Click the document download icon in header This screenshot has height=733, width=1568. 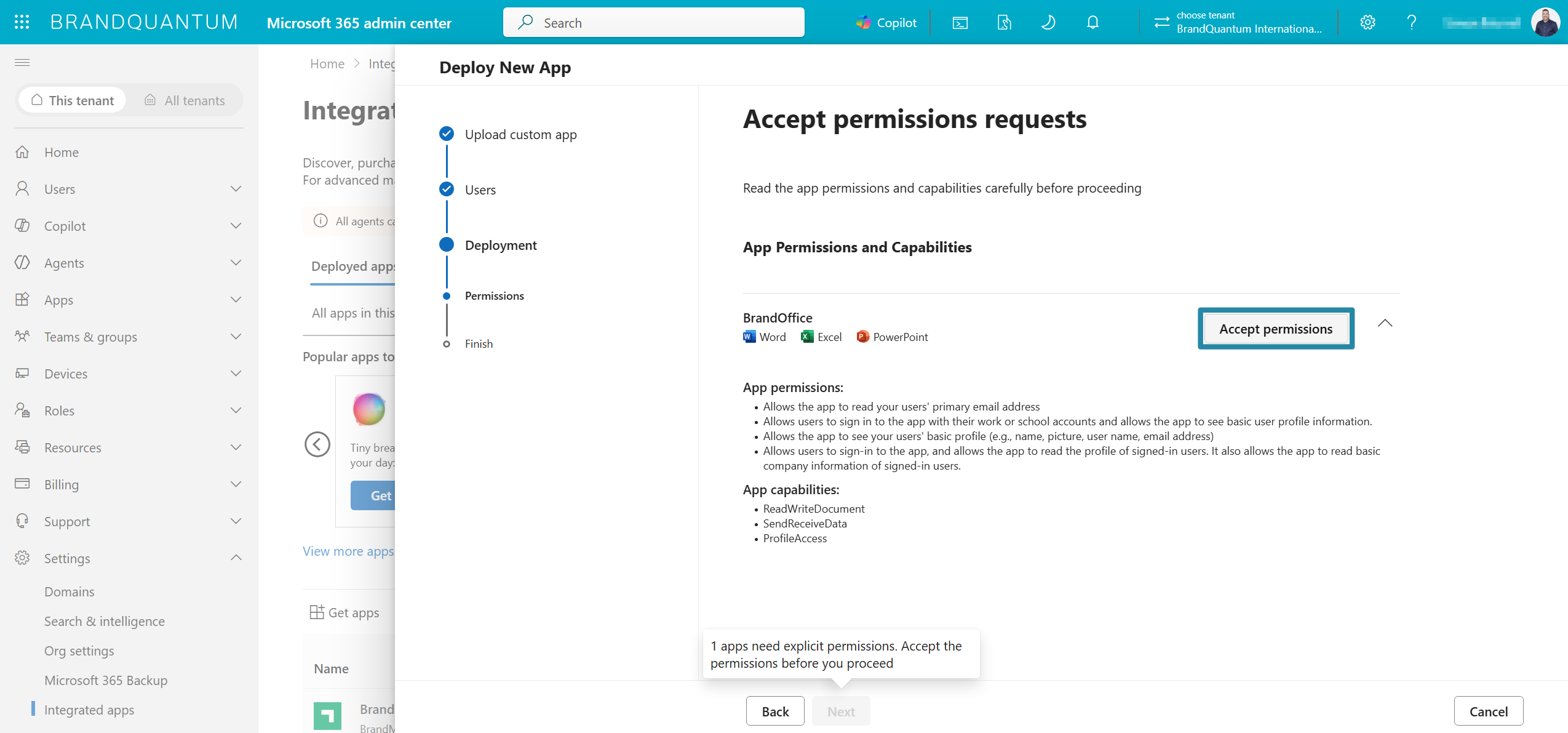point(1004,23)
